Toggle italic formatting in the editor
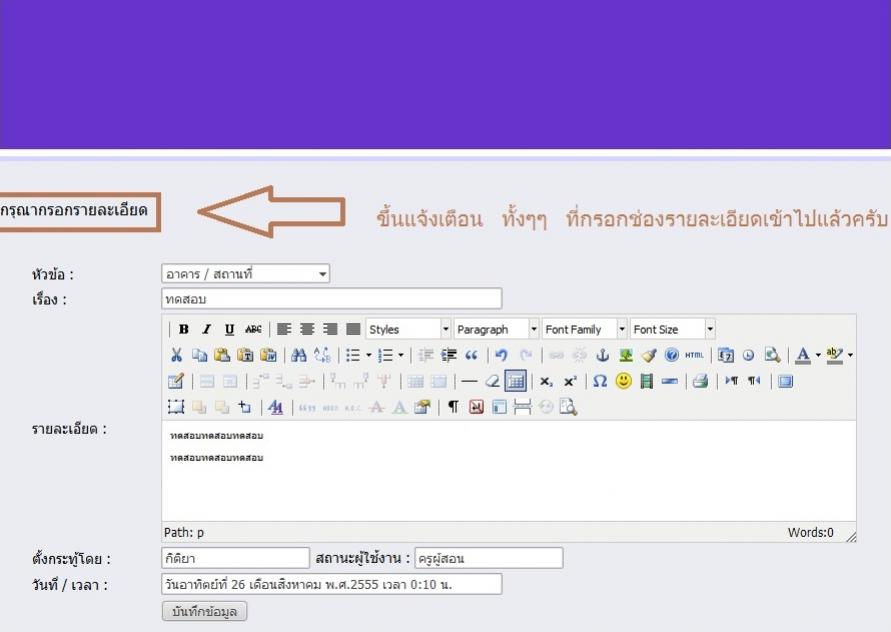Viewport: 891px width, 632px height. 207,329
